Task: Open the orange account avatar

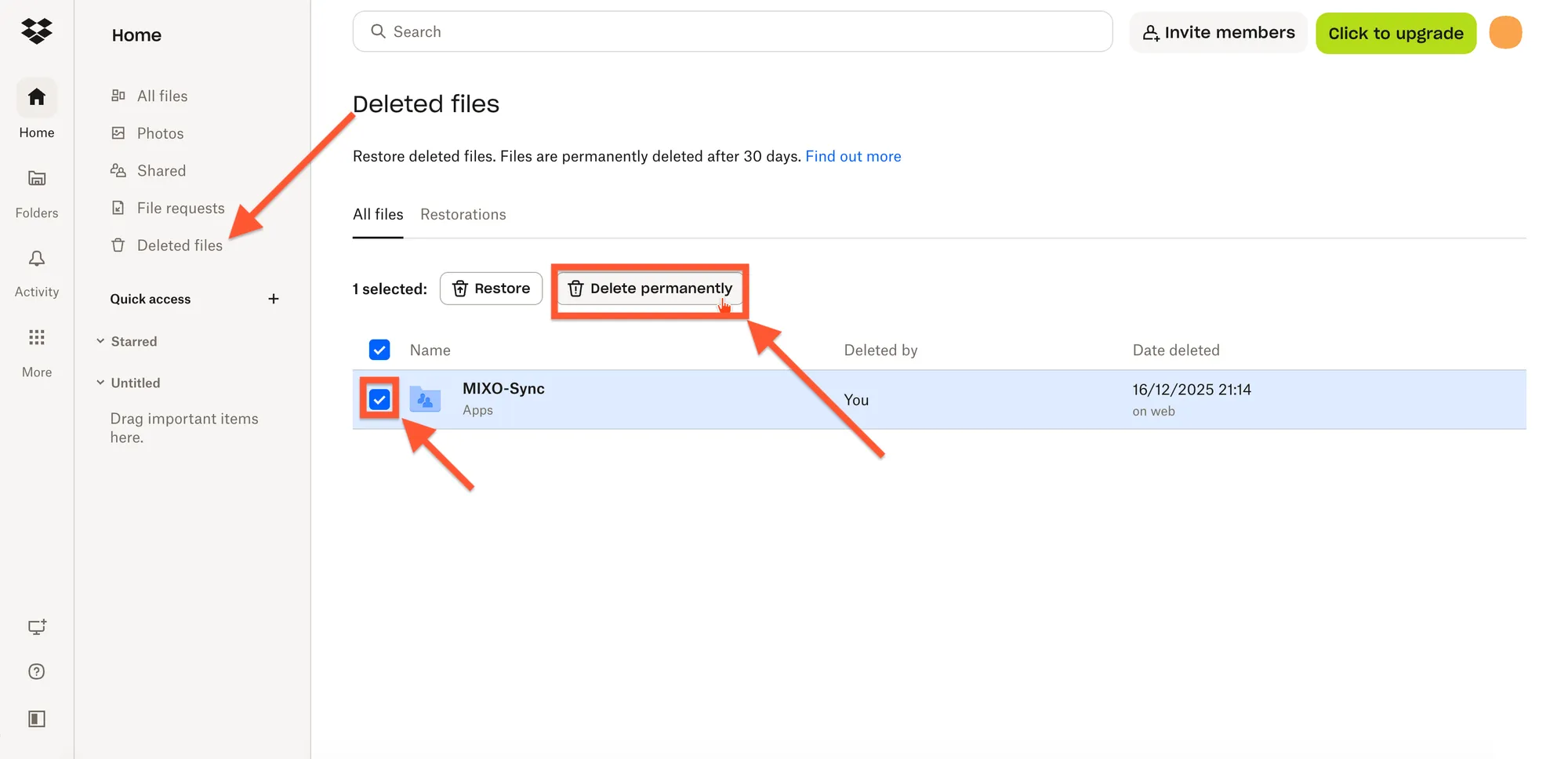Action: click(1504, 33)
